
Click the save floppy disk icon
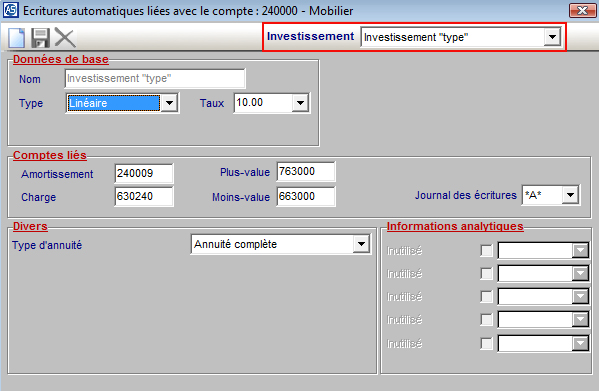coord(40,38)
